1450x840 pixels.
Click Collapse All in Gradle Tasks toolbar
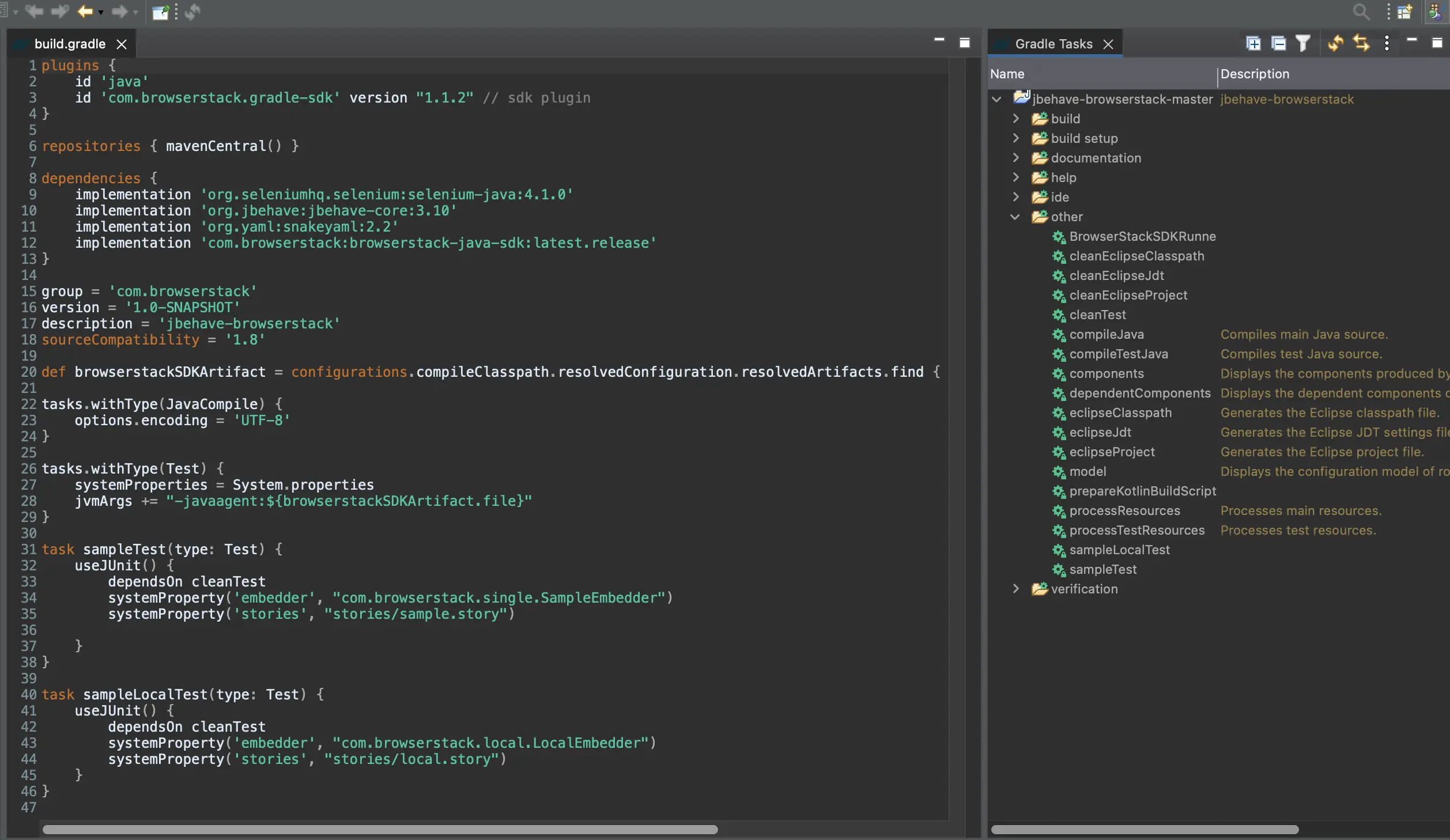click(1278, 44)
